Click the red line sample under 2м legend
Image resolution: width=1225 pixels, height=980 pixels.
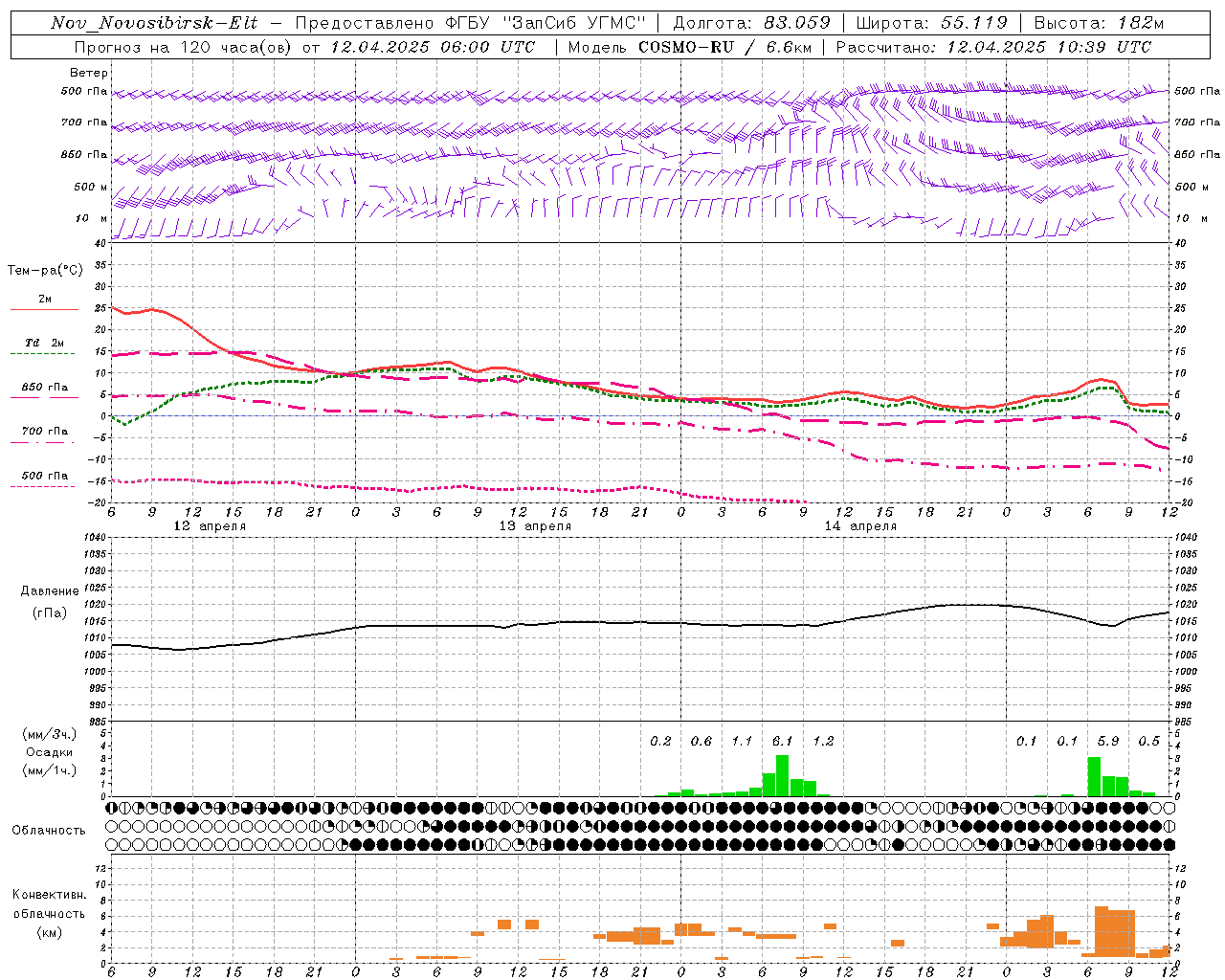point(44,310)
